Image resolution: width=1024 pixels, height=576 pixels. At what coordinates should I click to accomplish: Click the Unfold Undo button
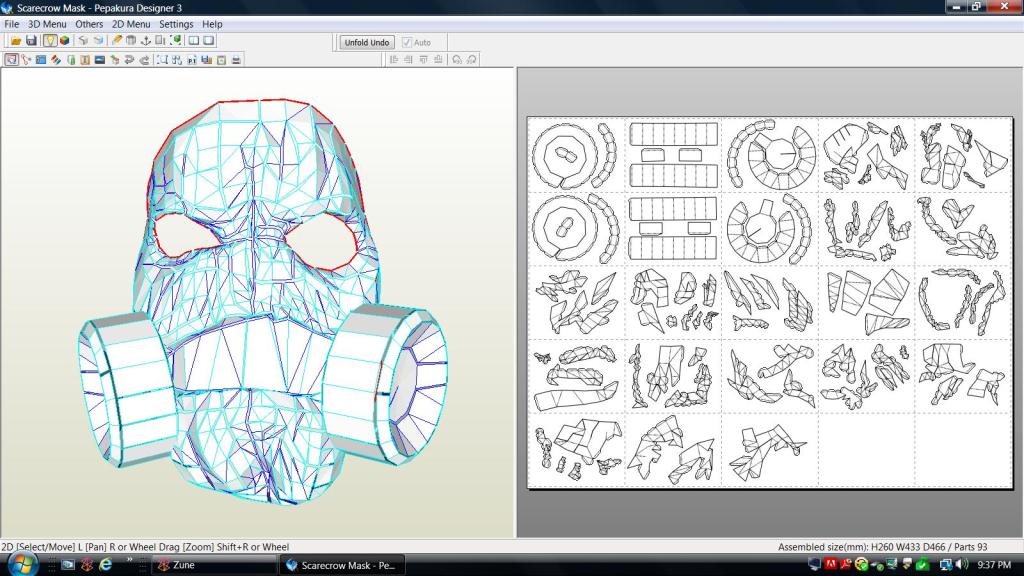pos(366,42)
